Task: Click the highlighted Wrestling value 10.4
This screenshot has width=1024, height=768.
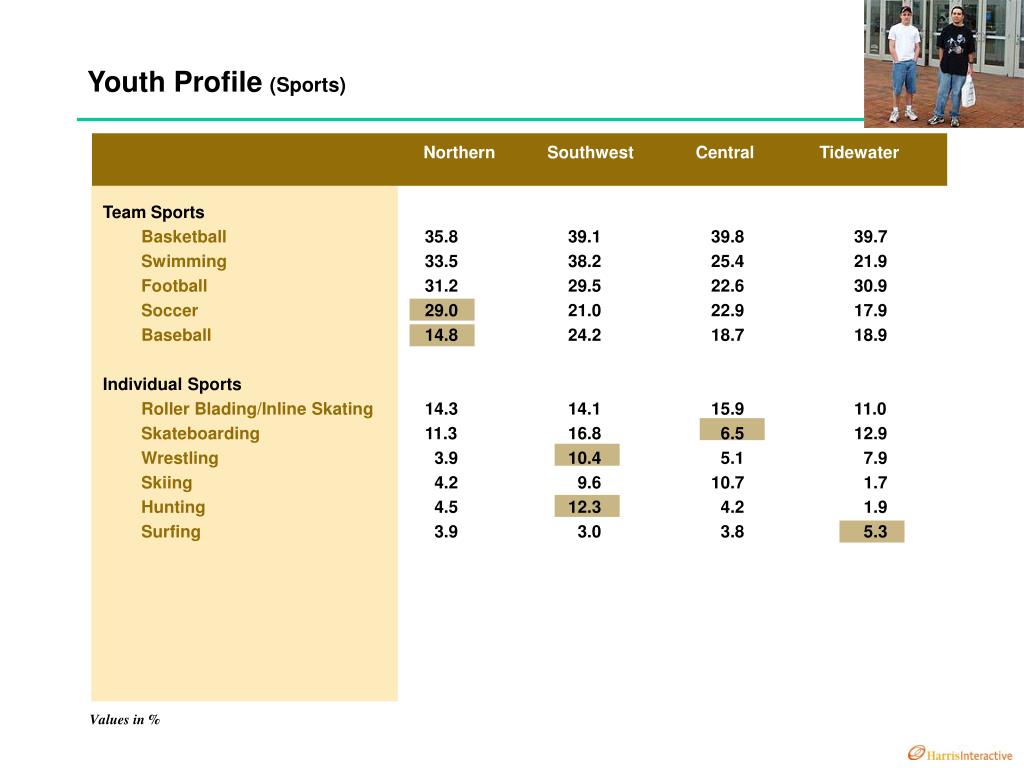Action: pos(587,455)
